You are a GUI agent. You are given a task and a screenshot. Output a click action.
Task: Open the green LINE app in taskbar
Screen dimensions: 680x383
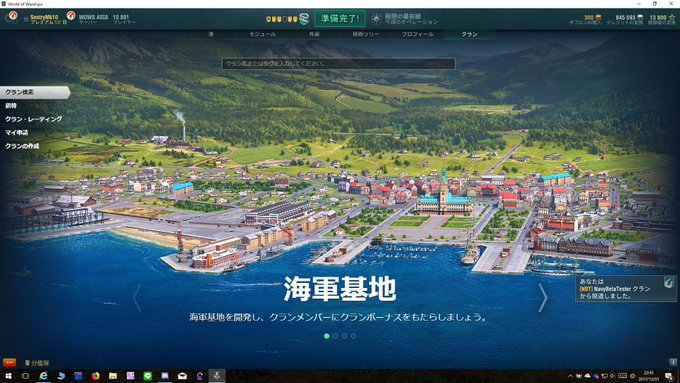tap(147, 376)
